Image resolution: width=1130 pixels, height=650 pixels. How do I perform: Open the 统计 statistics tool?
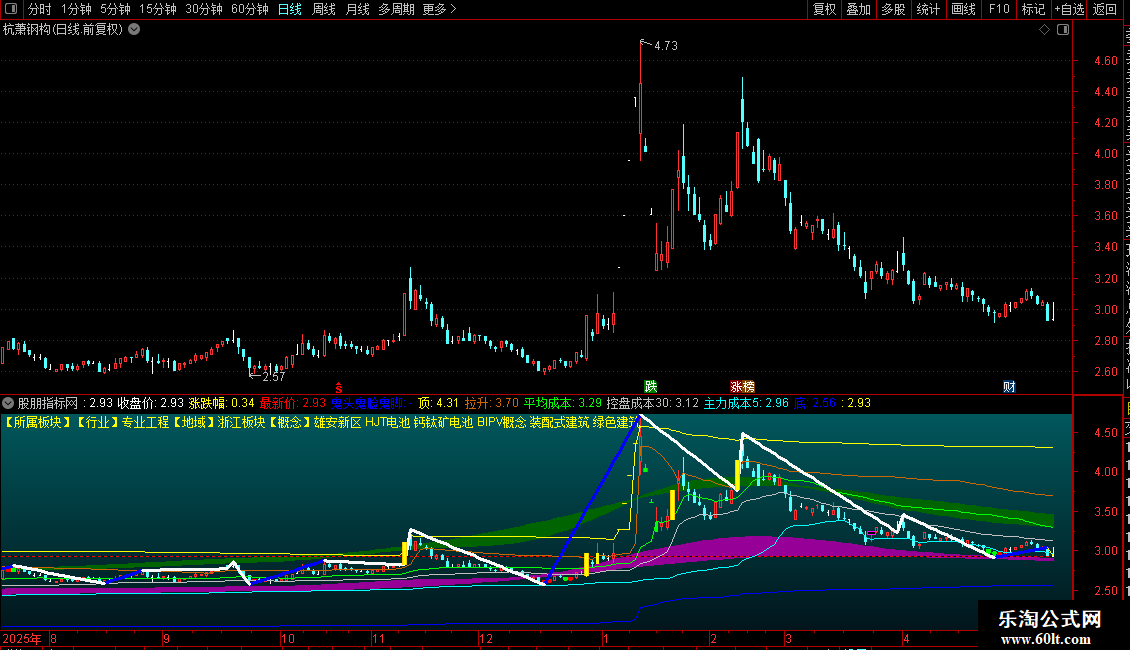[927, 9]
